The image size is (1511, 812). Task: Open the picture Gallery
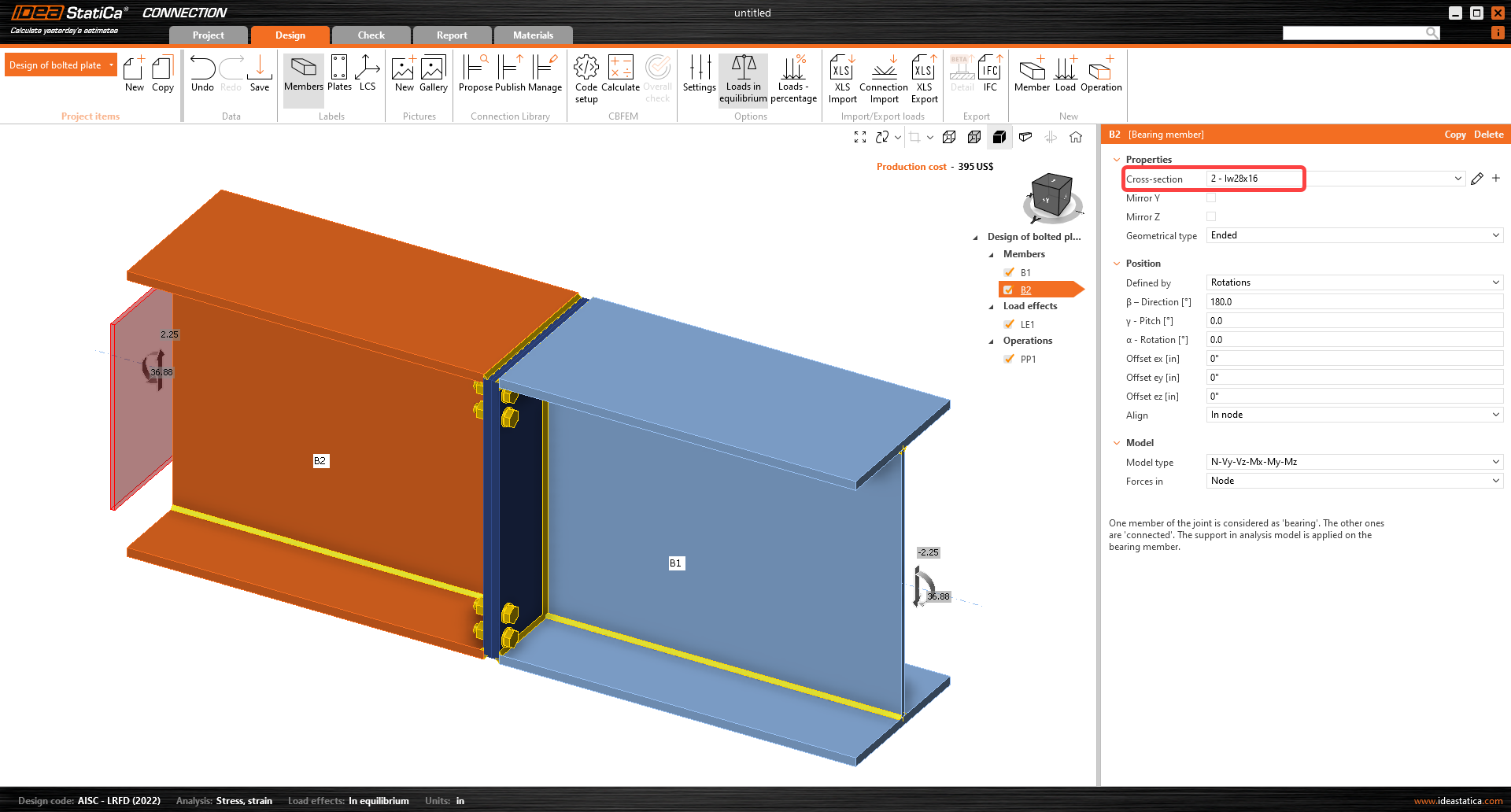434,75
